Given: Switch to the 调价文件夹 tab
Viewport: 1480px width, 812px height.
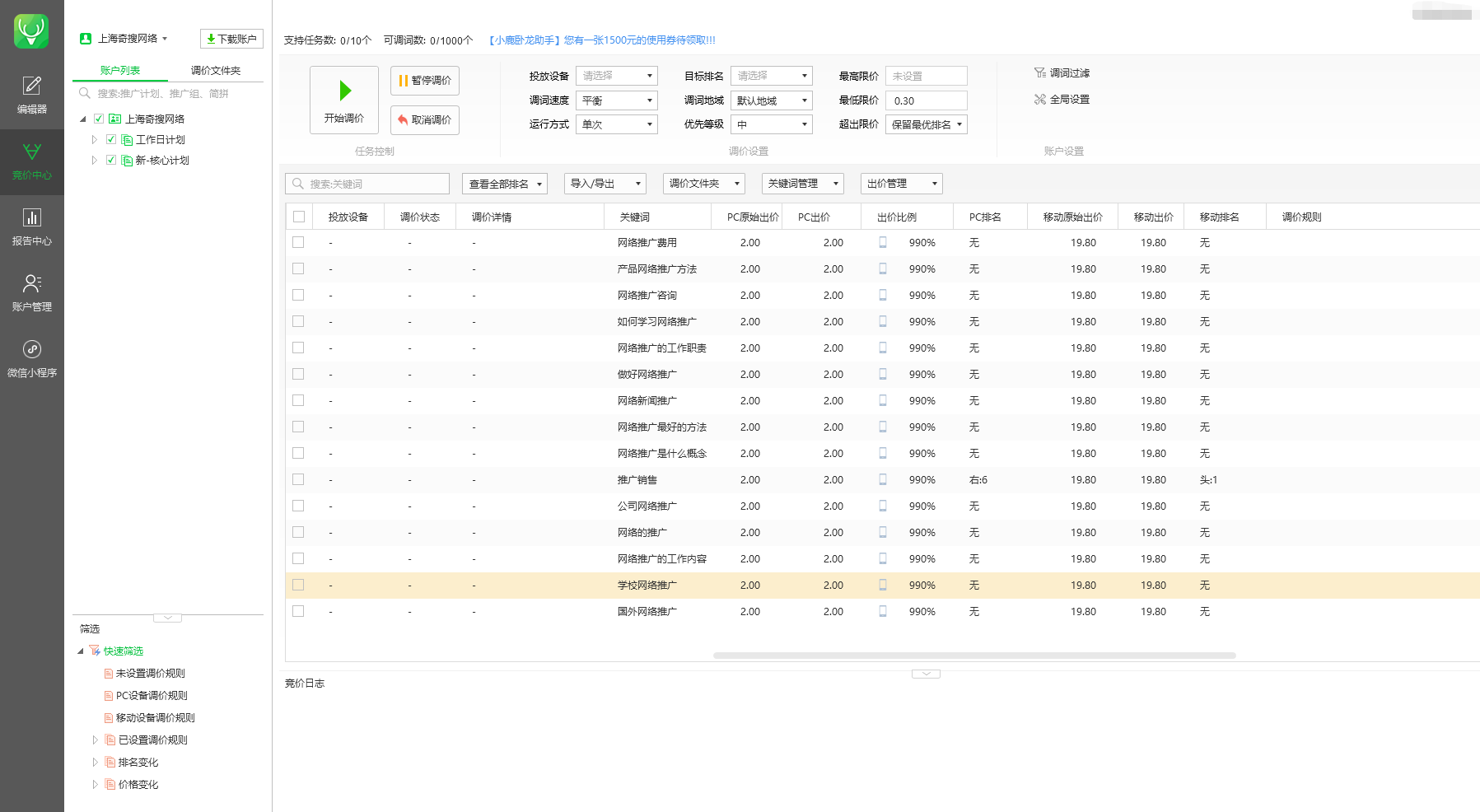Looking at the screenshot, I should (x=216, y=71).
